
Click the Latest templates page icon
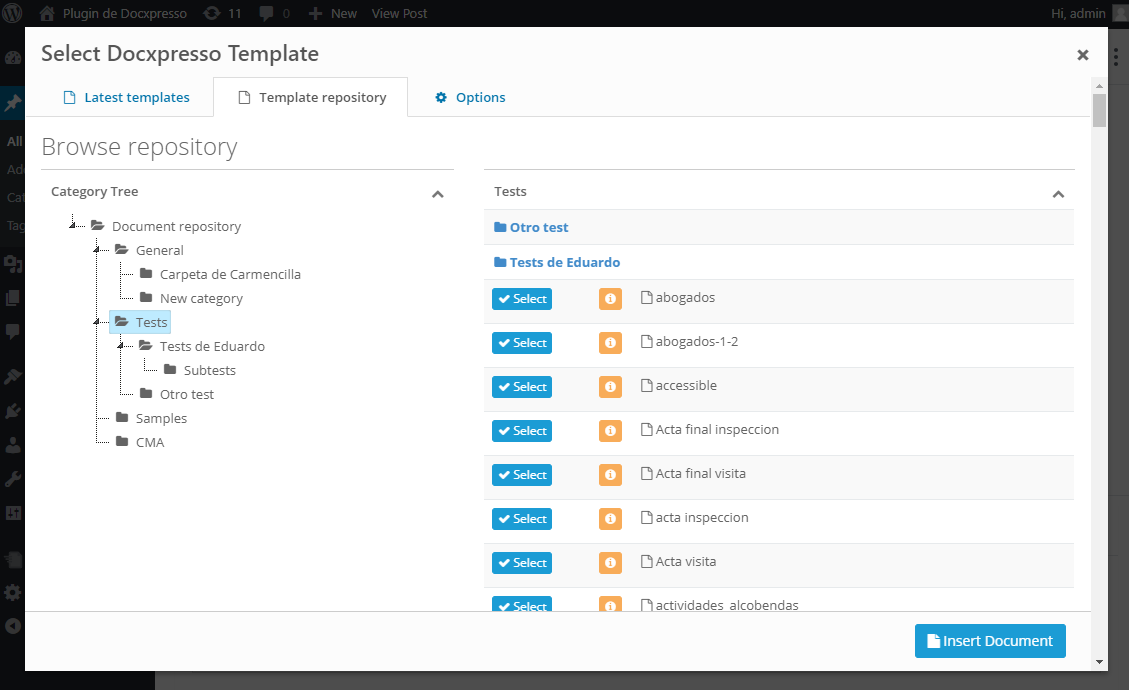pyautogui.click(x=70, y=97)
